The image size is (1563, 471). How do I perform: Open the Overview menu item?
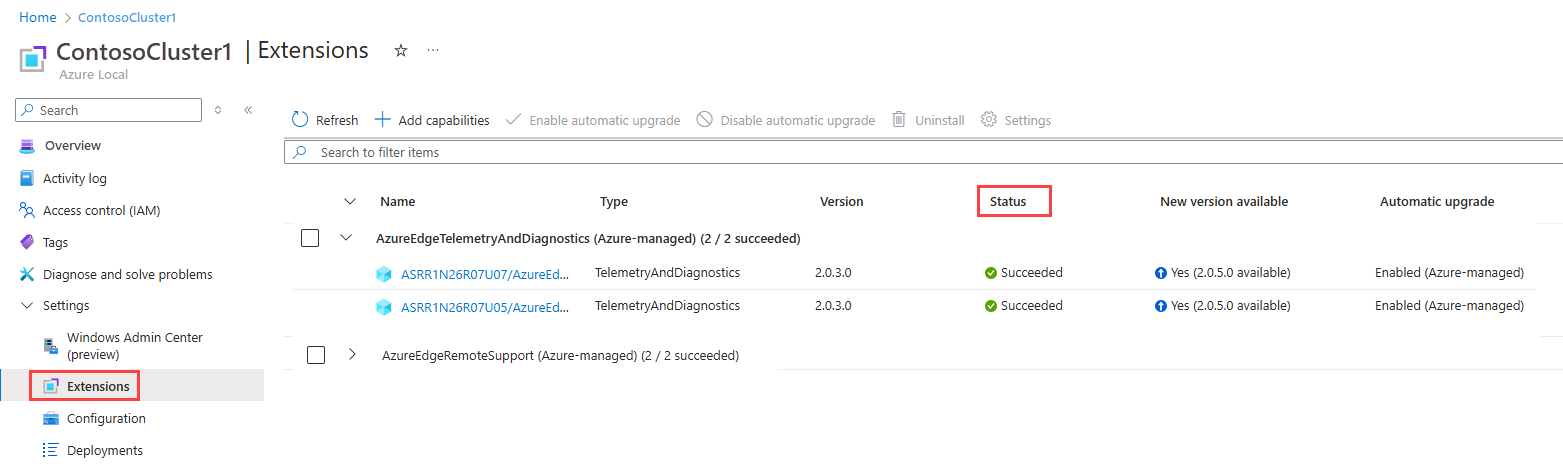72,146
